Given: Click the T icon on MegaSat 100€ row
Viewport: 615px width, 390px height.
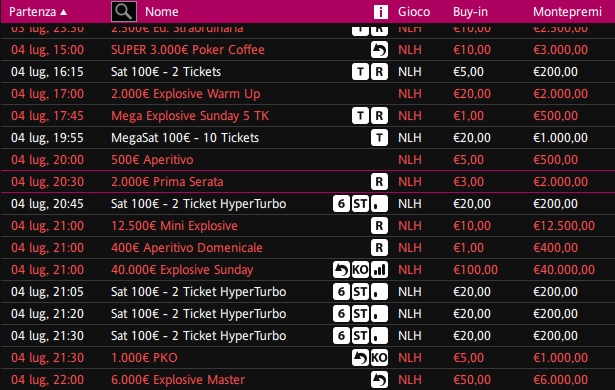Looking at the screenshot, I should (379, 138).
